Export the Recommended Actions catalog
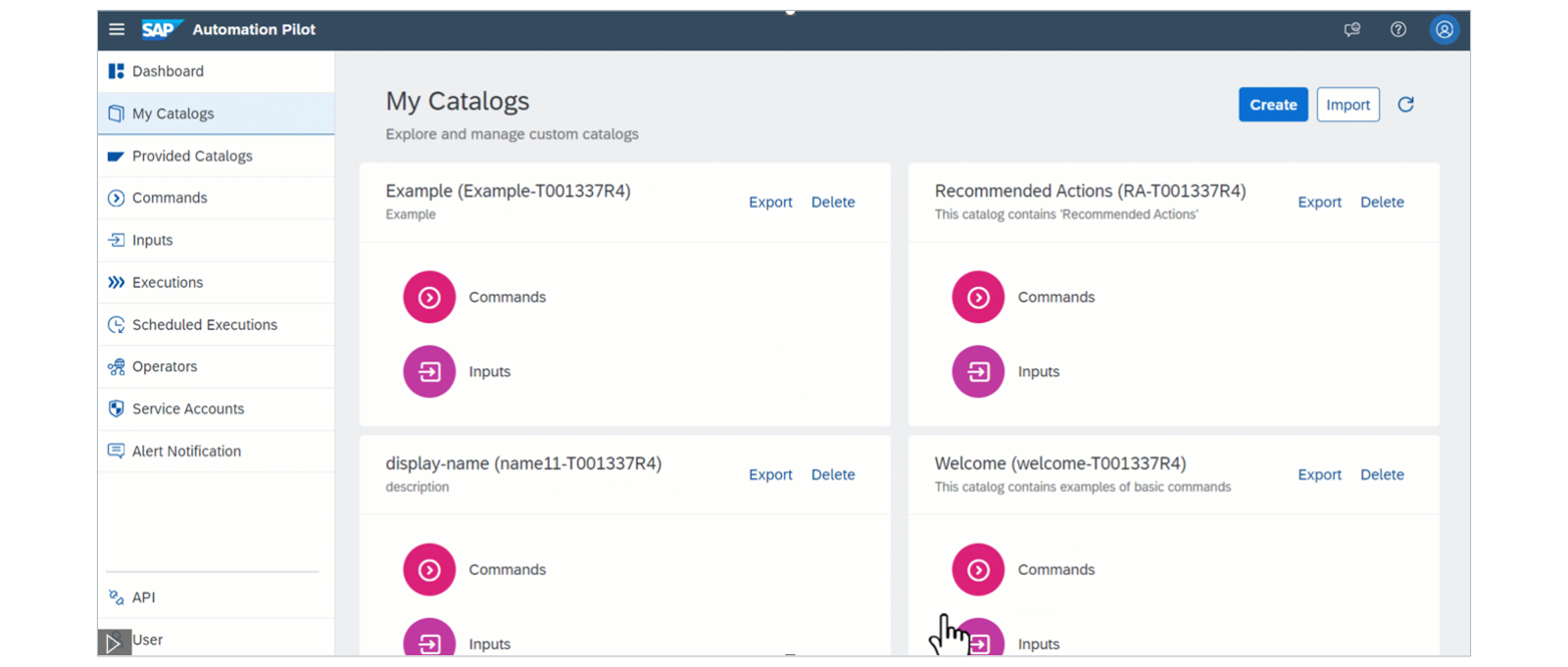Viewport: 1568px width, 667px height. tap(1319, 202)
